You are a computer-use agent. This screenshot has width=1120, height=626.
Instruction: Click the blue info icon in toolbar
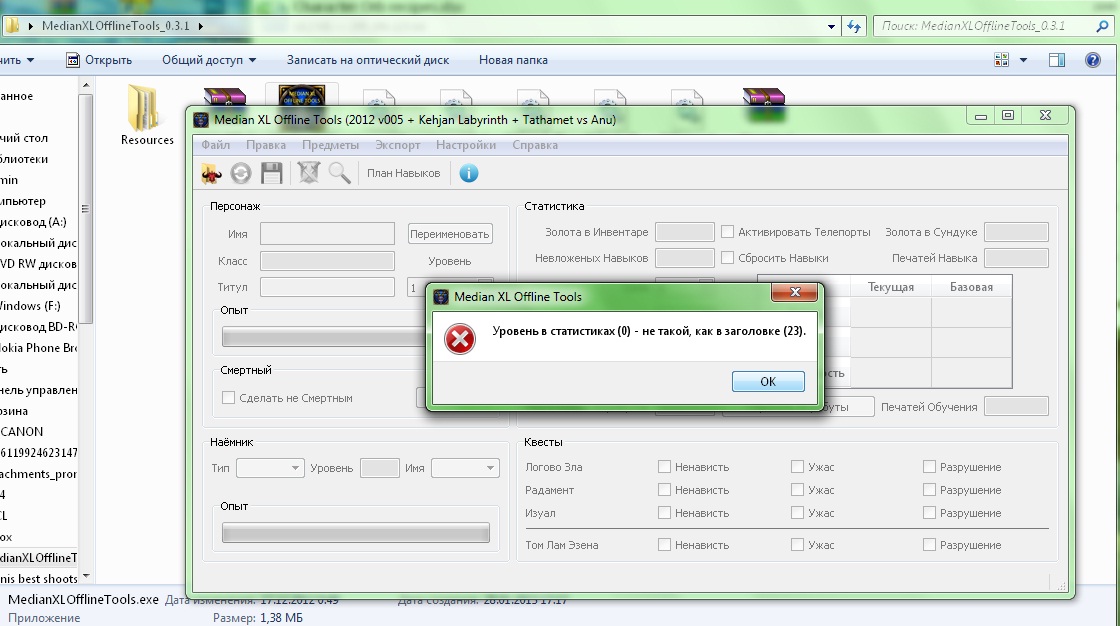(x=469, y=173)
